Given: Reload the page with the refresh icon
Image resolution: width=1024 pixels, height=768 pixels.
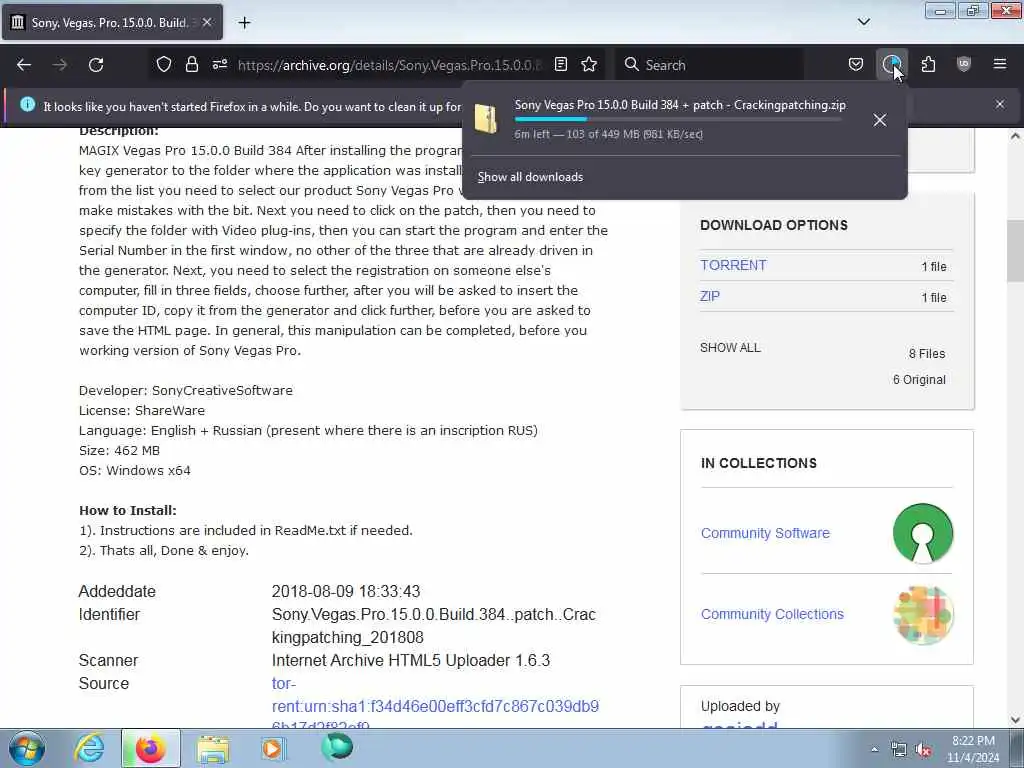Looking at the screenshot, I should (x=96, y=65).
